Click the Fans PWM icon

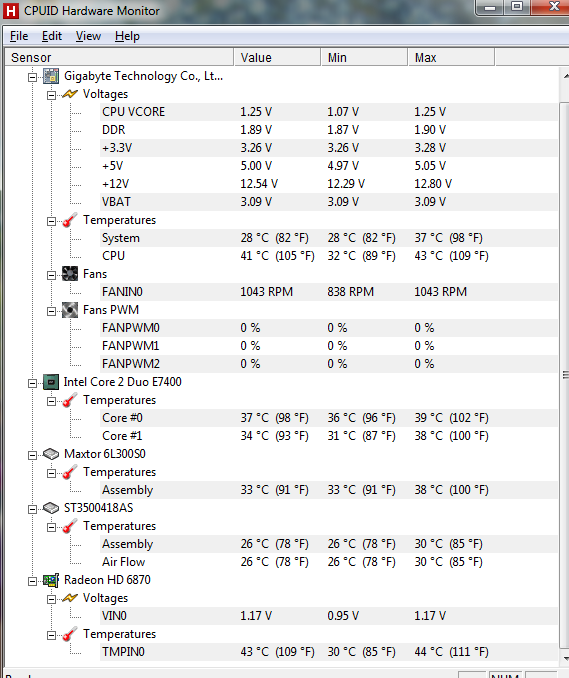pos(70,310)
